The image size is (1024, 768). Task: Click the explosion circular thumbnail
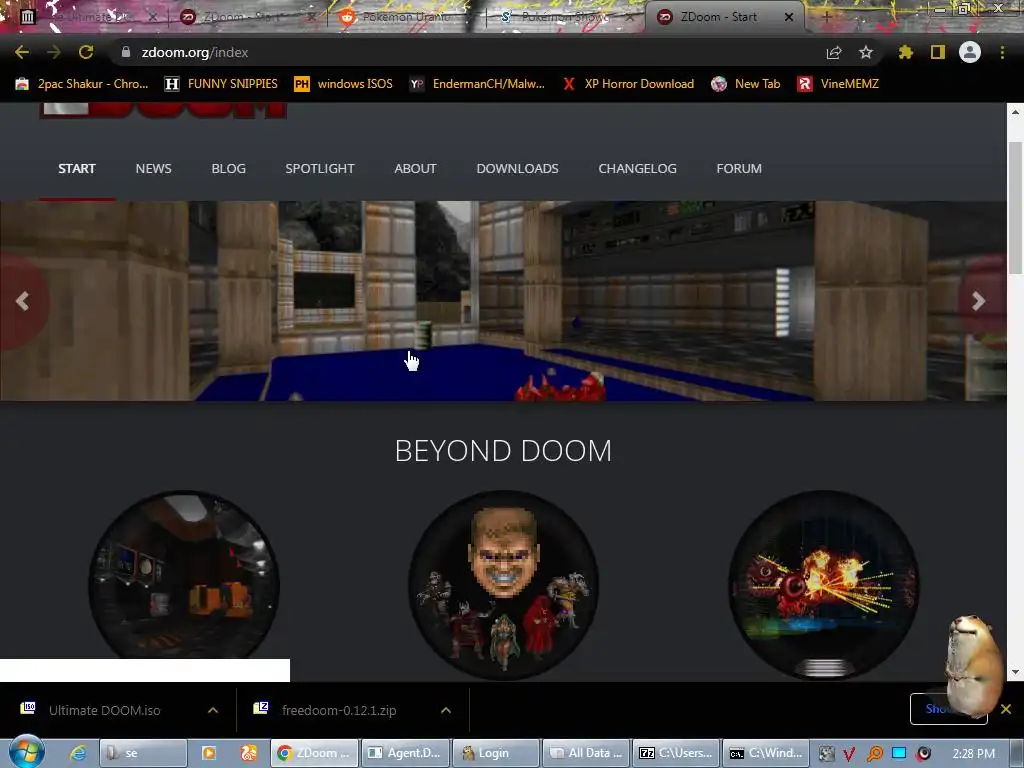pos(824,585)
